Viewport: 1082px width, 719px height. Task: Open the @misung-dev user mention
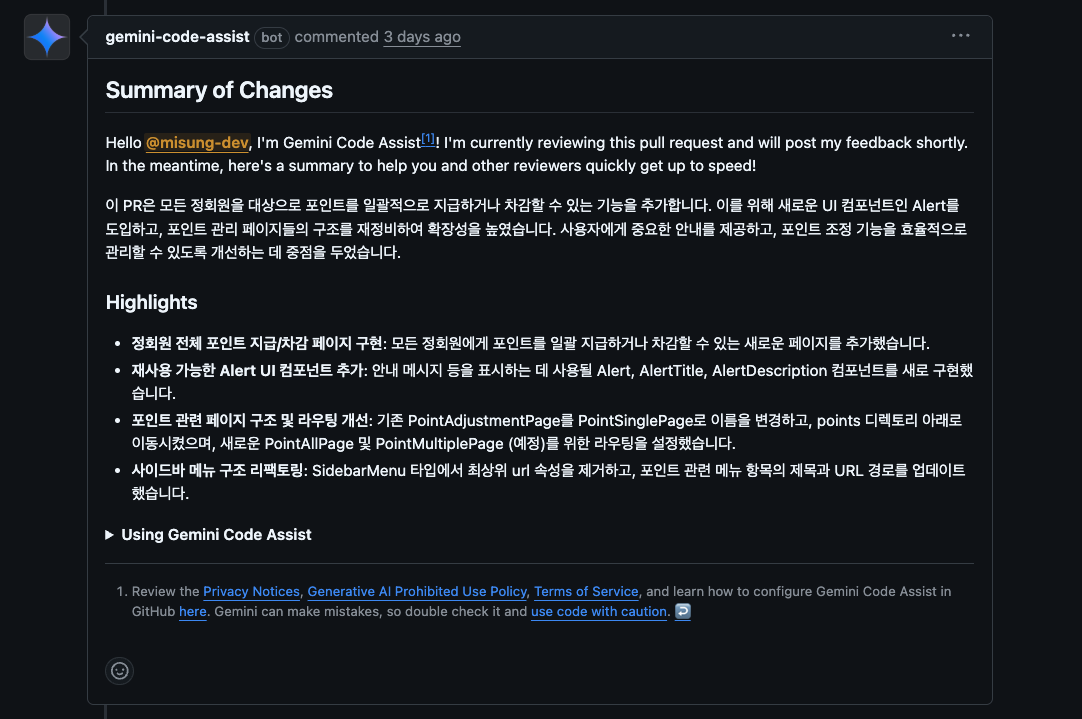point(197,143)
